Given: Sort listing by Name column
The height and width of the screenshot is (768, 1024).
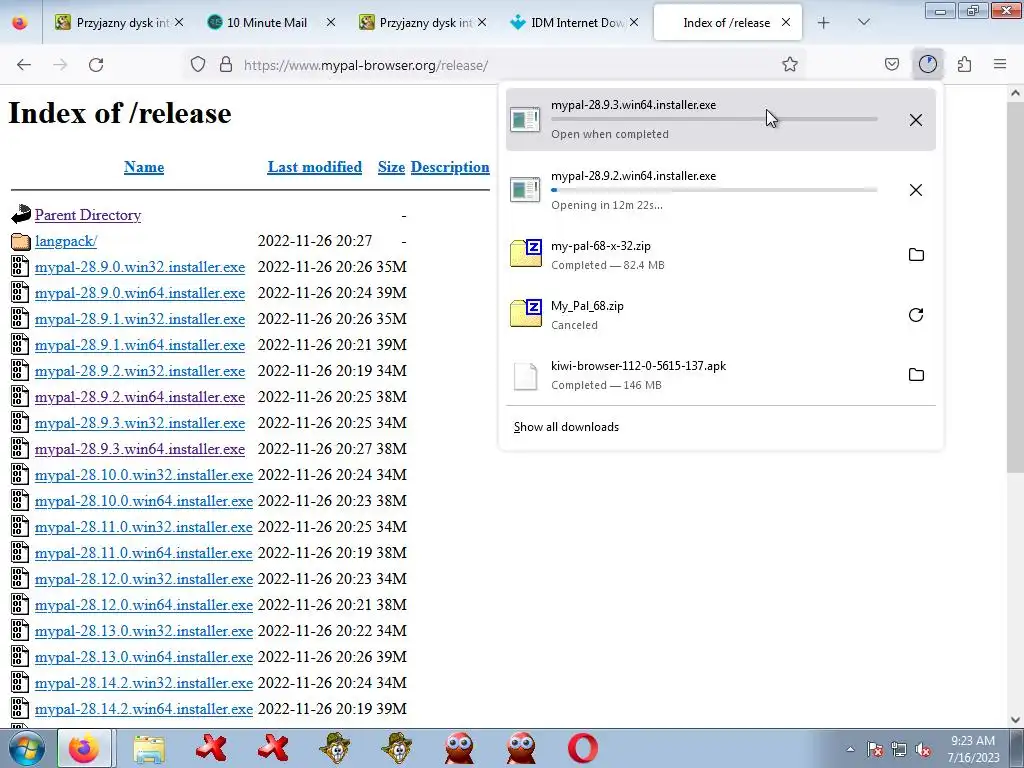Looking at the screenshot, I should [144, 167].
